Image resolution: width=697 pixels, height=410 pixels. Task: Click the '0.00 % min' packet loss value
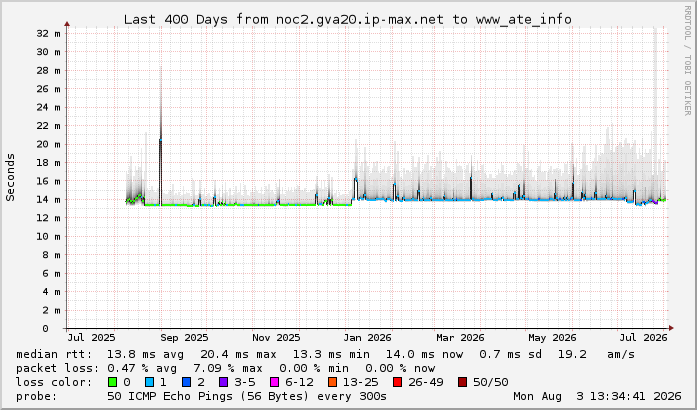[x=314, y=368]
